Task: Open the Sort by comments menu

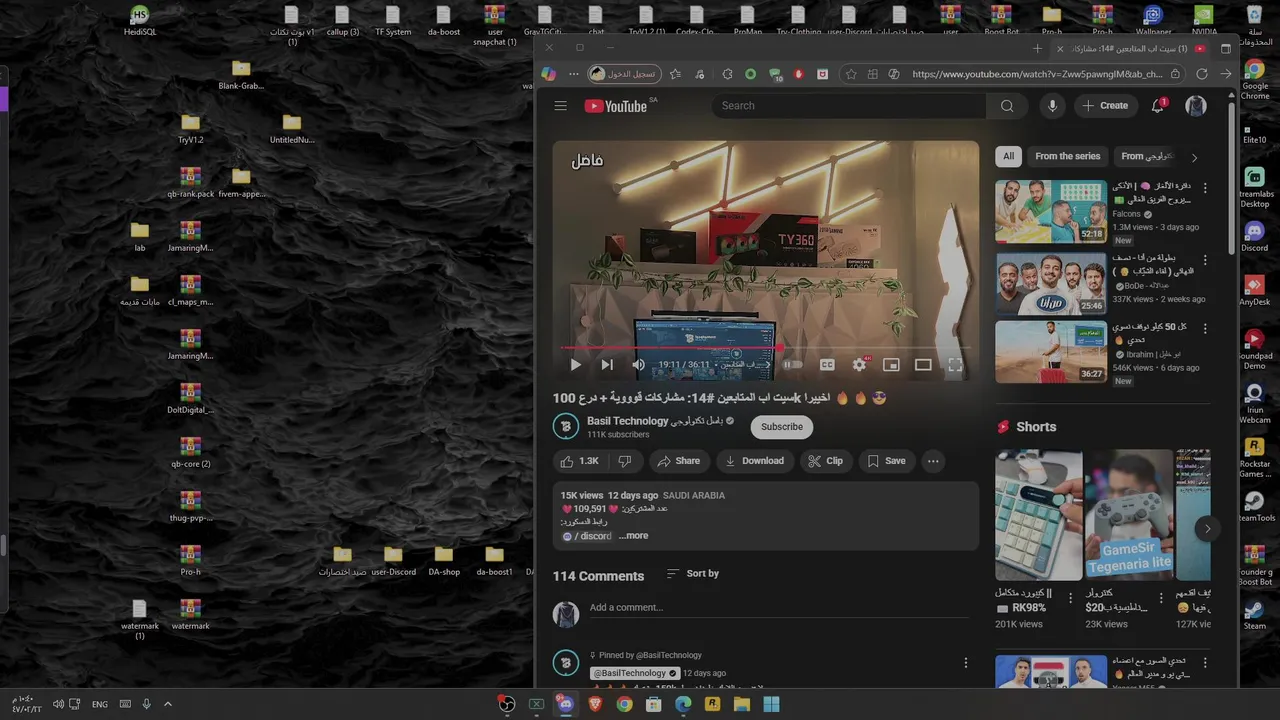Action: 693,574
